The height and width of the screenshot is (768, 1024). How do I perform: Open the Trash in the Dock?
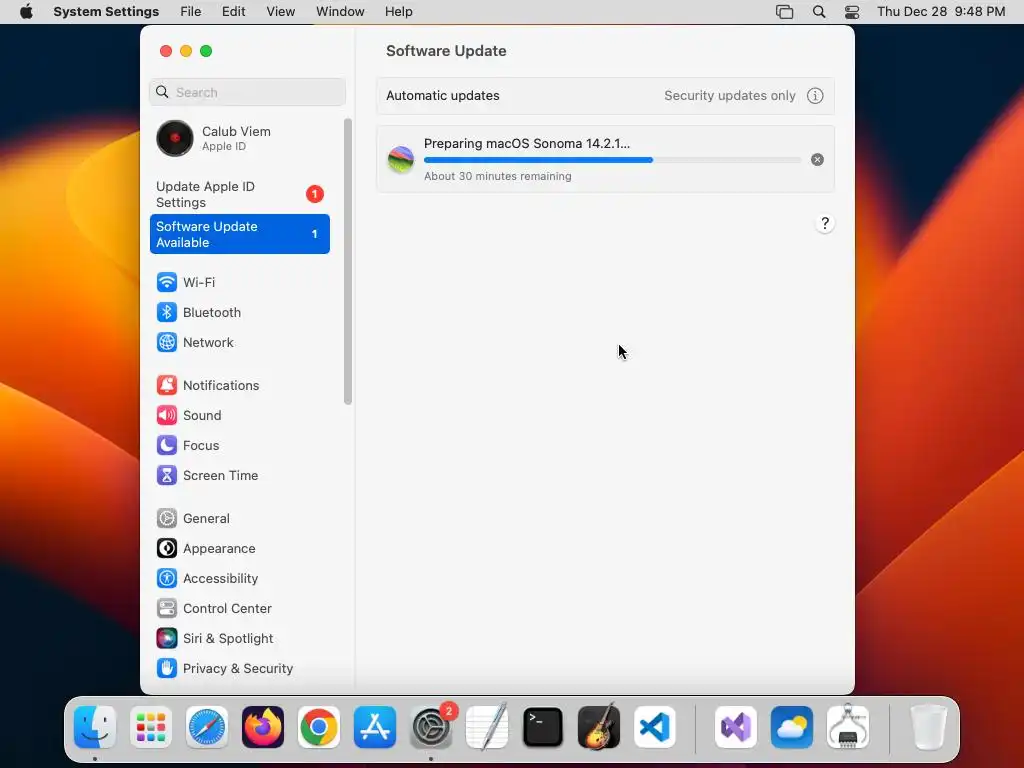click(x=928, y=727)
